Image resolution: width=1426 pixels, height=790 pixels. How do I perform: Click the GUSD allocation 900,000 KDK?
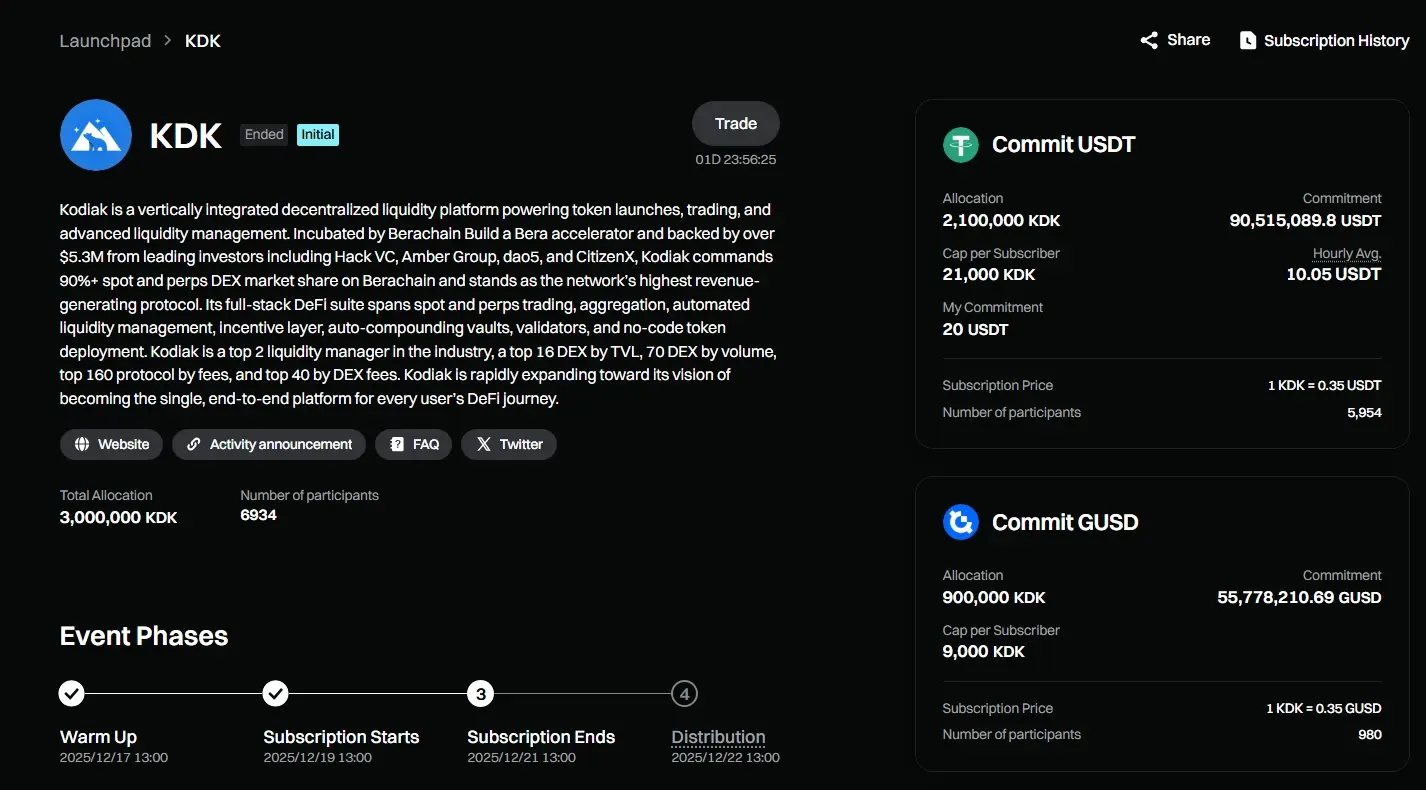point(994,597)
